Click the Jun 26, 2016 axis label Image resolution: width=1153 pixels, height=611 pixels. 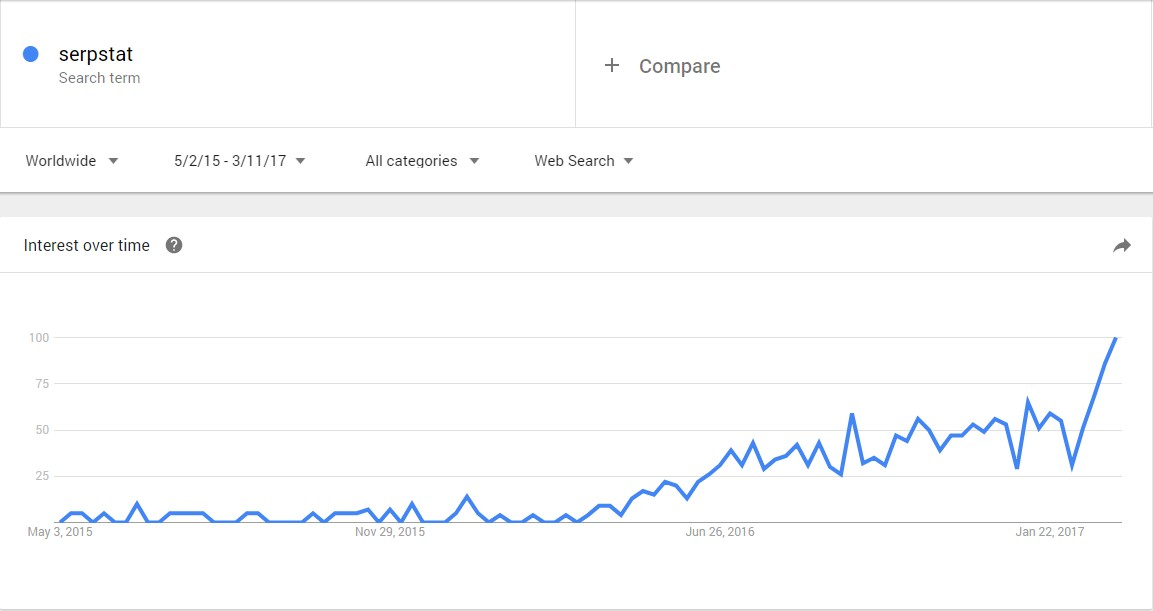click(x=720, y=532)
